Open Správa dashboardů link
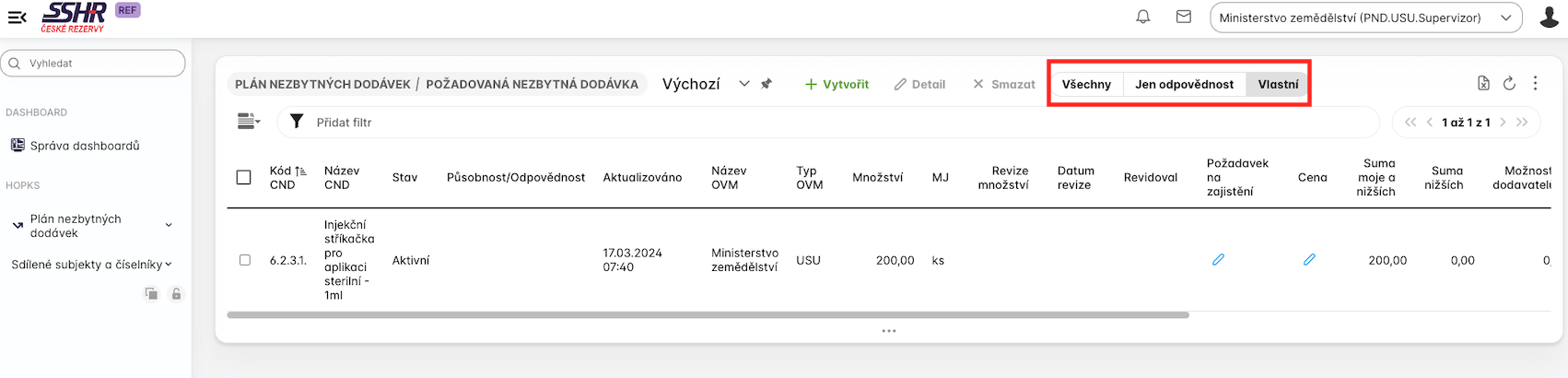This screenshot has width=1568, height=378. pyautogui.click(x=85, y=146)
